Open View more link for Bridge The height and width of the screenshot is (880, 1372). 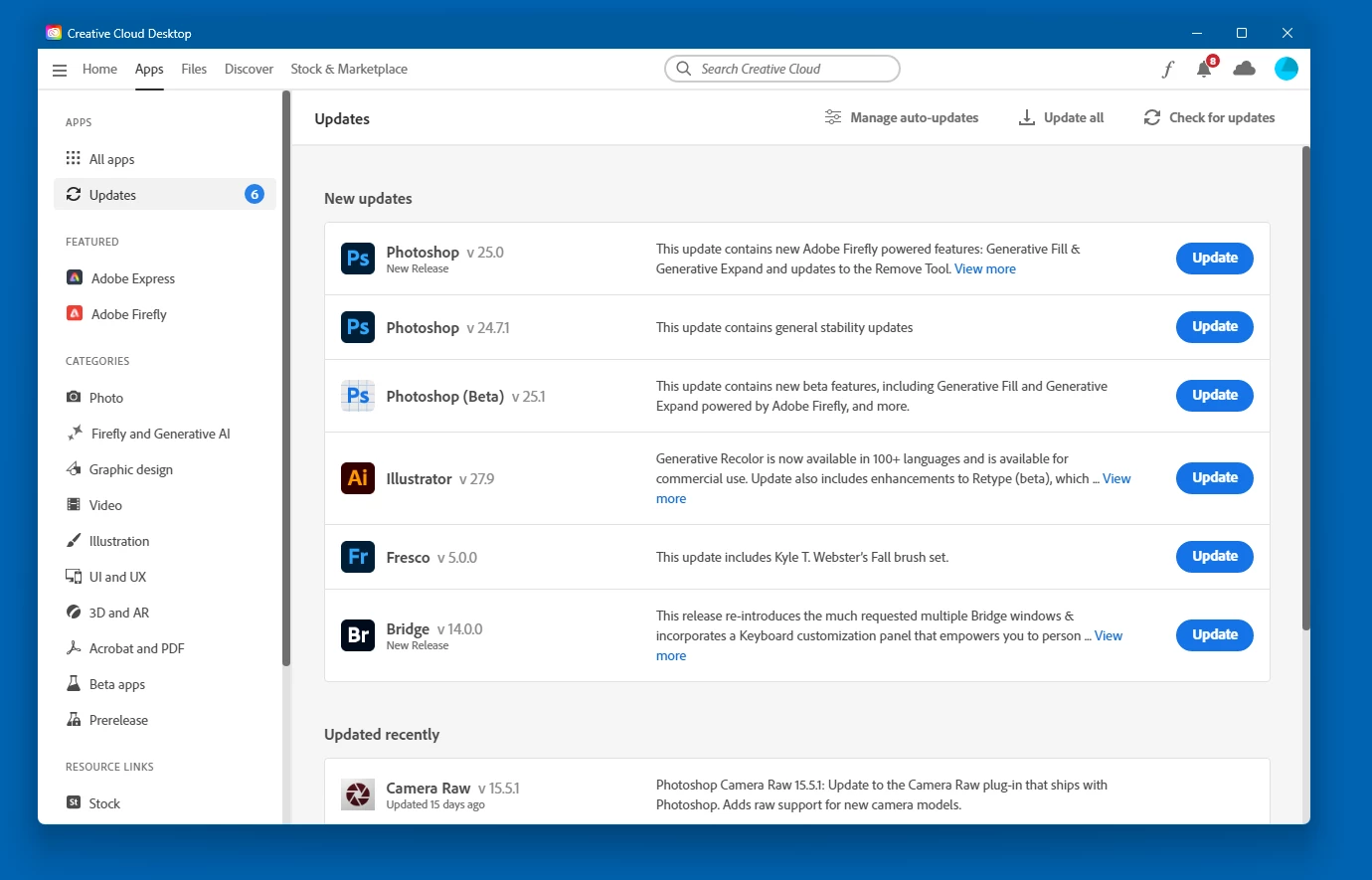[x=1109, y=635]
